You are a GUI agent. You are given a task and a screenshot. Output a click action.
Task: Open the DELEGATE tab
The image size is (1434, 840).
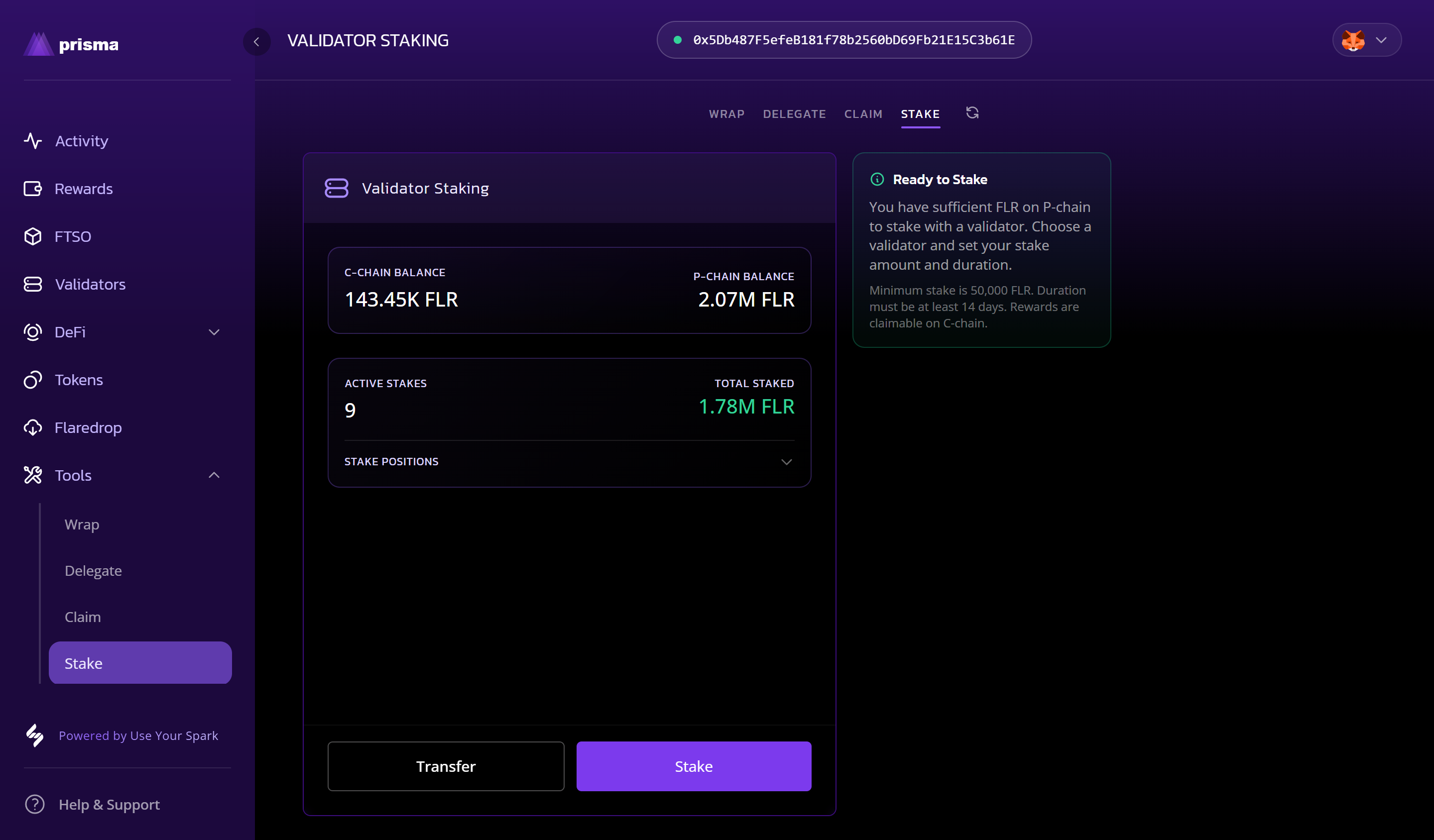point(794,114)
